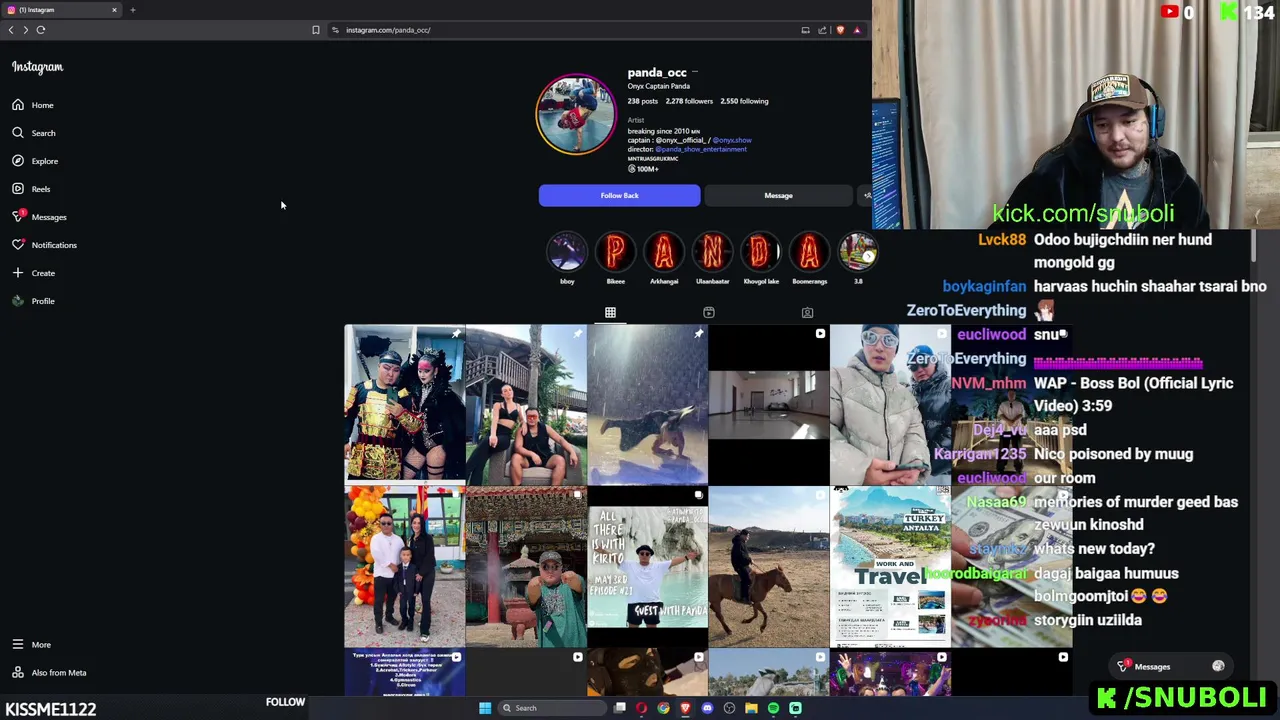Open family photo with balloons post
The height and width of the screenshot is (720, 1280).
pos(405,567)
